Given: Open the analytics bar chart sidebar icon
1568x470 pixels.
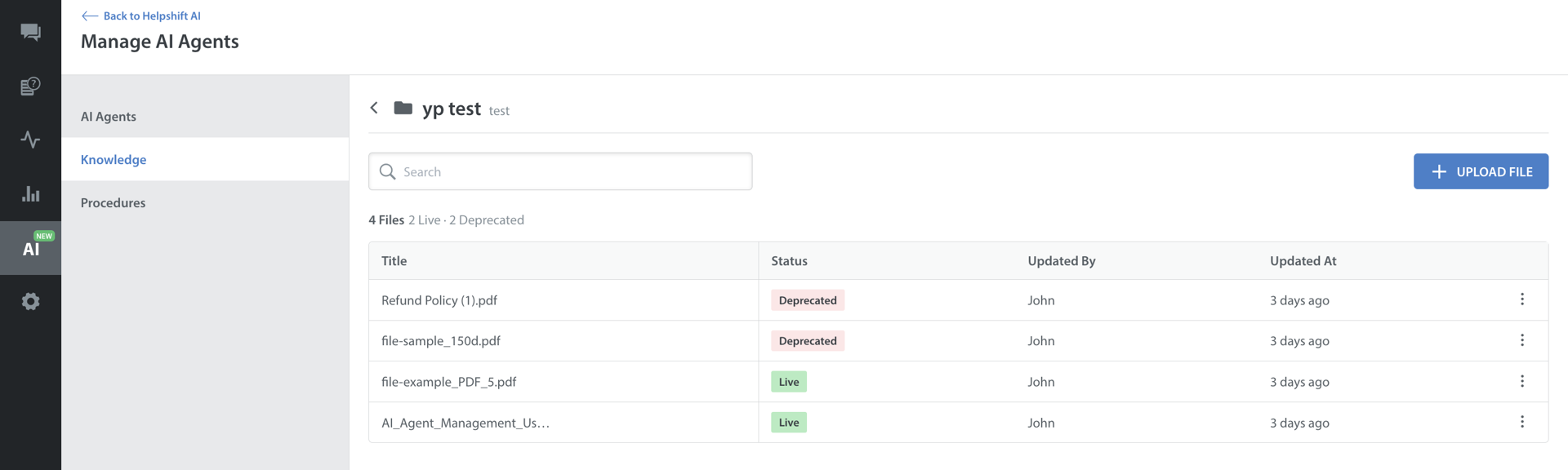Looking at the screenshot, I should coord(30,194).
